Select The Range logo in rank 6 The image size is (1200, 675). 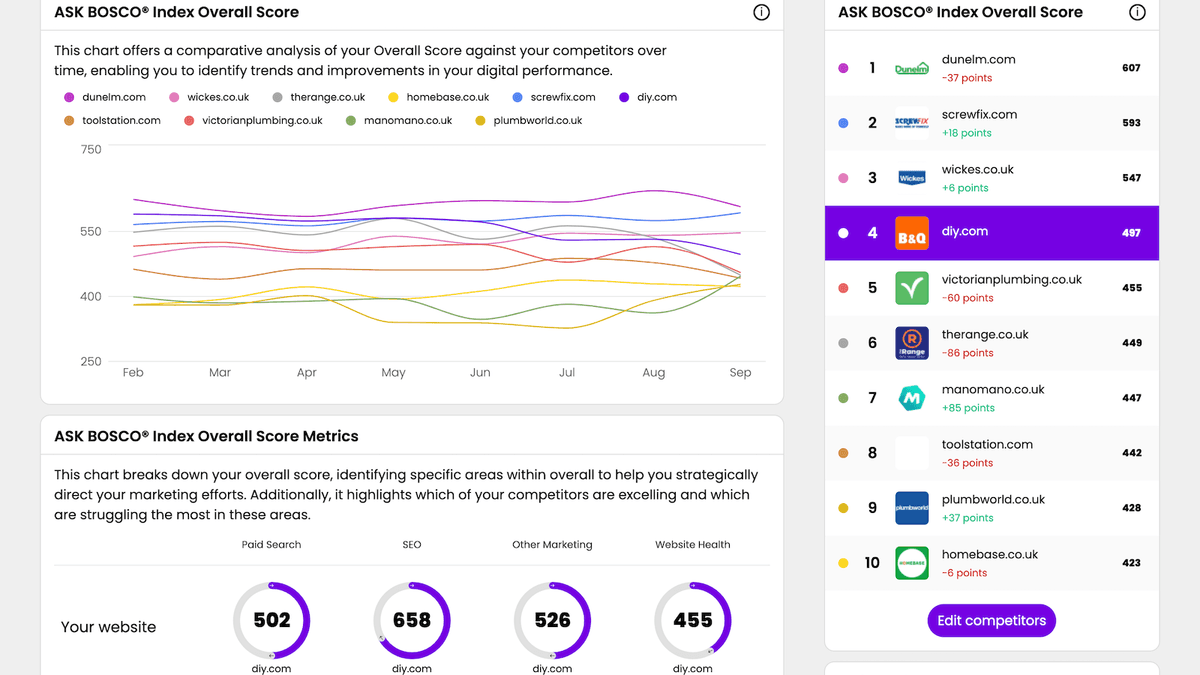911,342
